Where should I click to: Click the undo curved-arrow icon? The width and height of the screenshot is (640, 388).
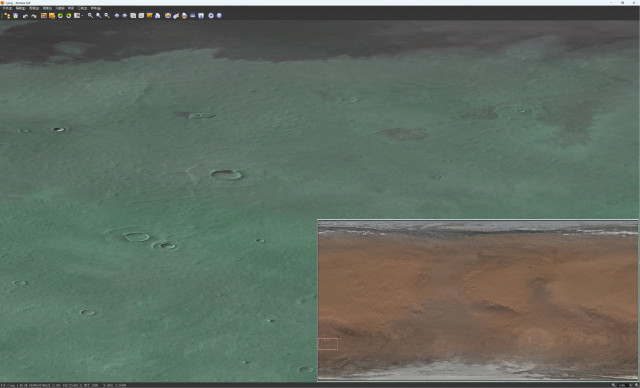coord(25,16)
